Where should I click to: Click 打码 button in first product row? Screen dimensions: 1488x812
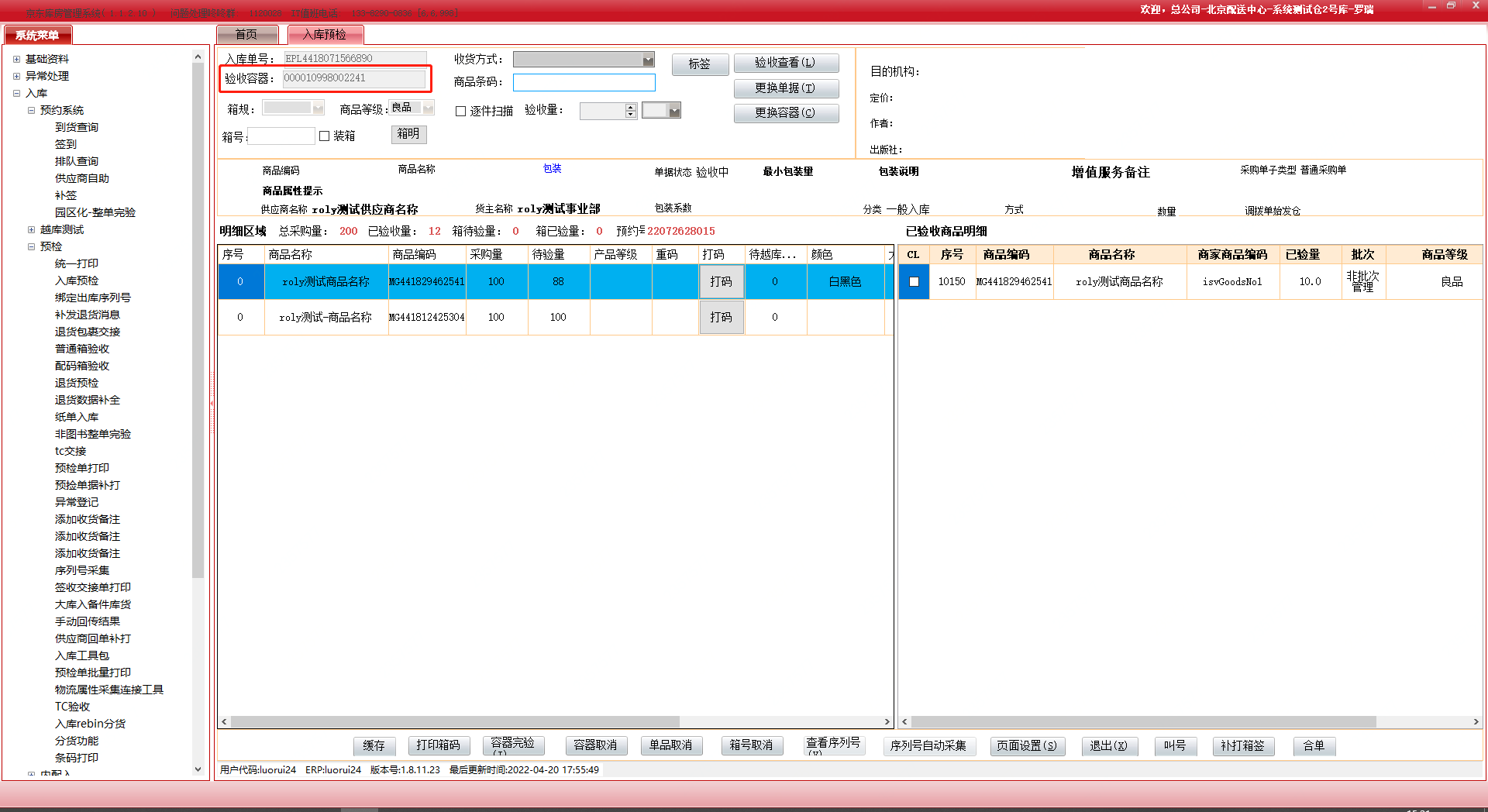(x=721, y=282)
